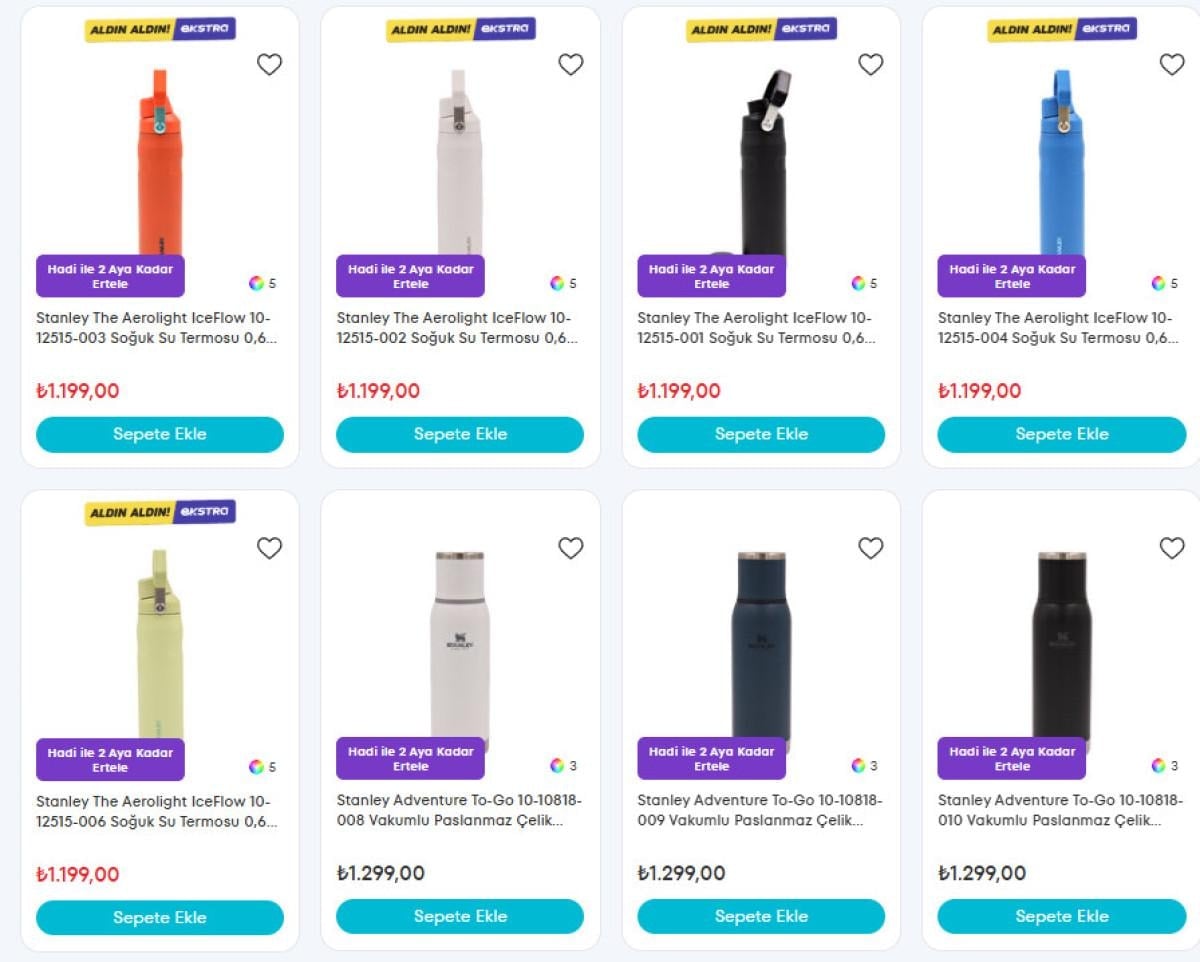Add navy Adventure To-Go 10-10818-009 to favorites

871,548
